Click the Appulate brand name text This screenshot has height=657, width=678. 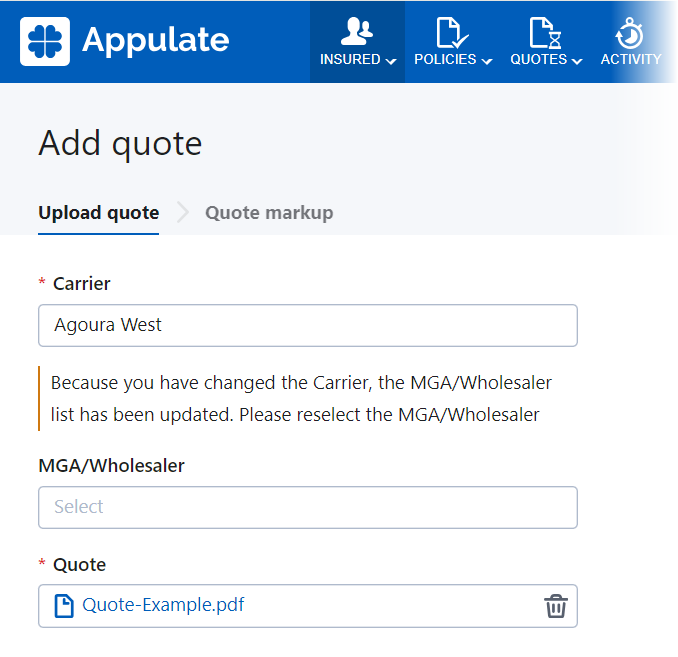155,40
